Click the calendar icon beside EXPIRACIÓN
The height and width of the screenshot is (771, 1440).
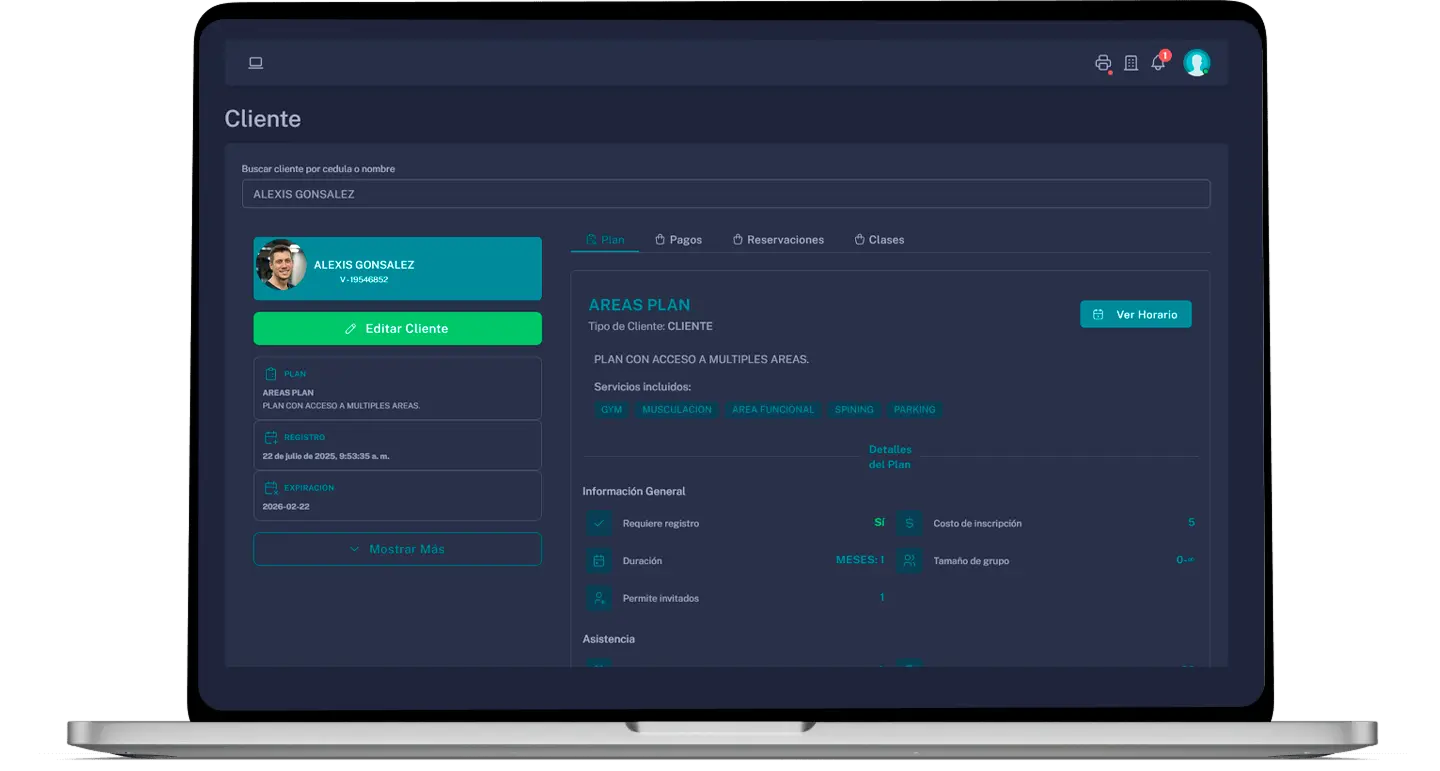point(271,488)
